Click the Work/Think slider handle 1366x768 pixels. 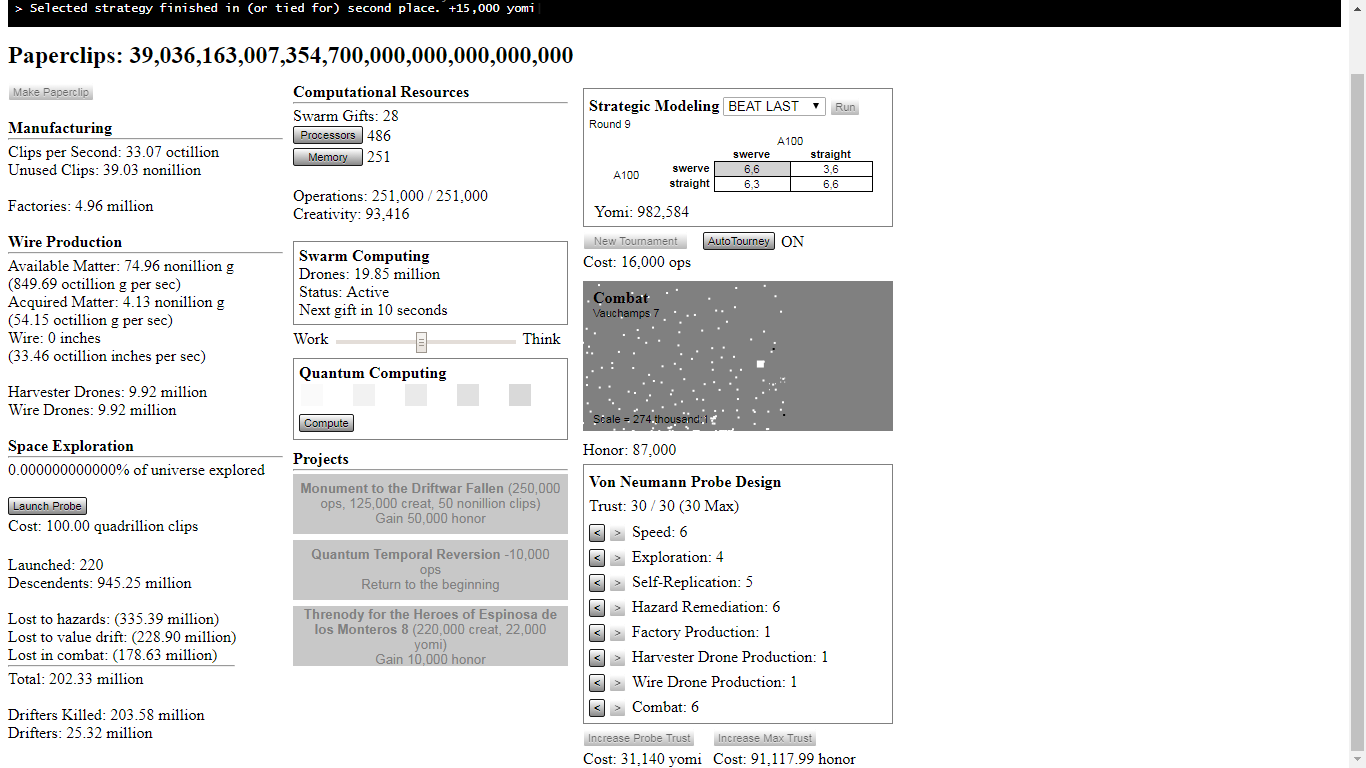coord(422,342)
